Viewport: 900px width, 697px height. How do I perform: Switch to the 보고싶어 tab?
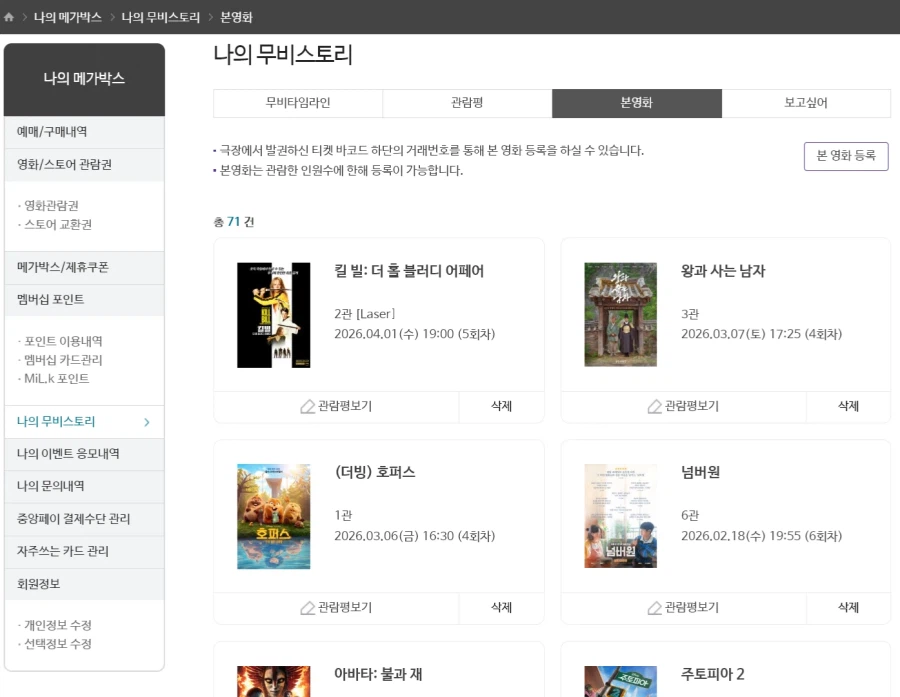(x=805, y=103)
